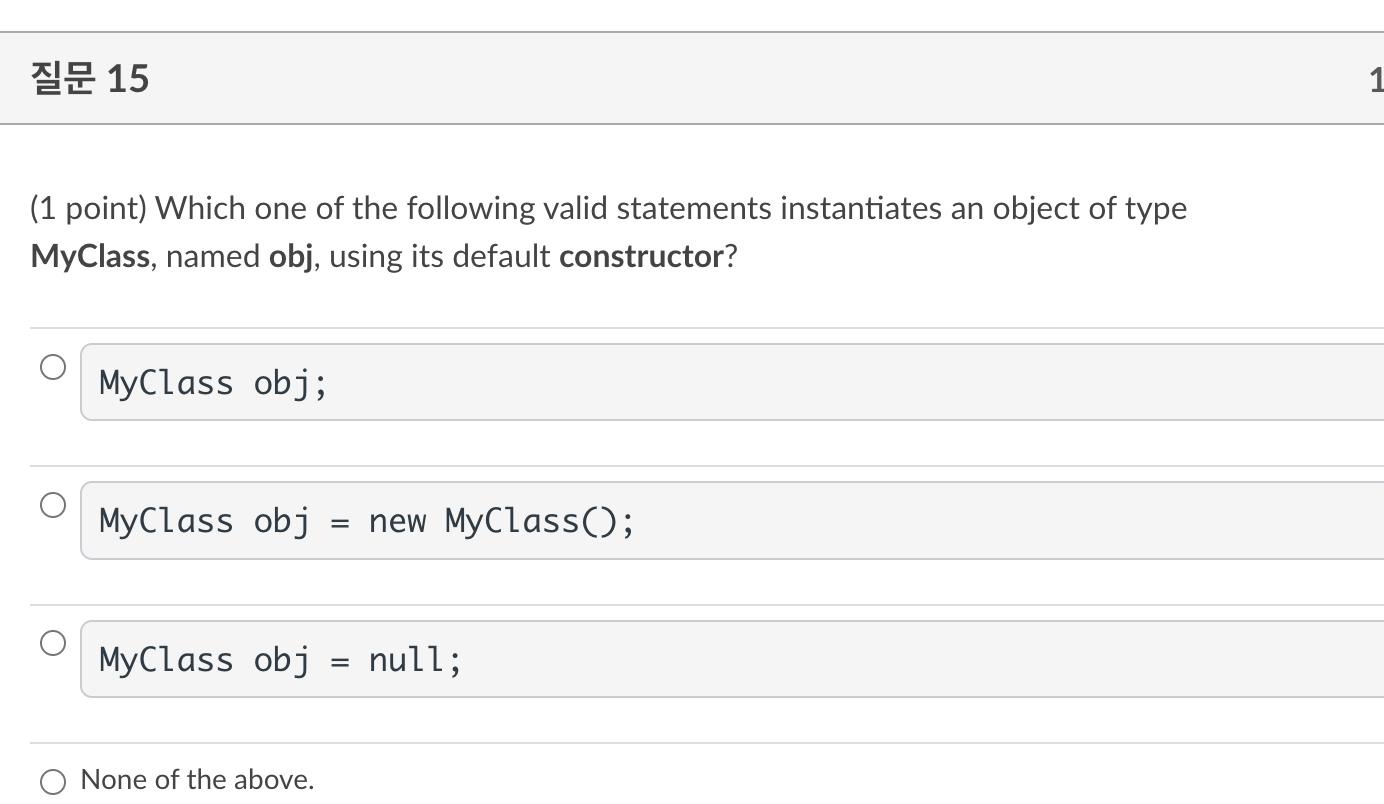The width and height of the screenshot is (1384, 804).
Task: Select the "None of the above." radio button
Action: (53, 781)
